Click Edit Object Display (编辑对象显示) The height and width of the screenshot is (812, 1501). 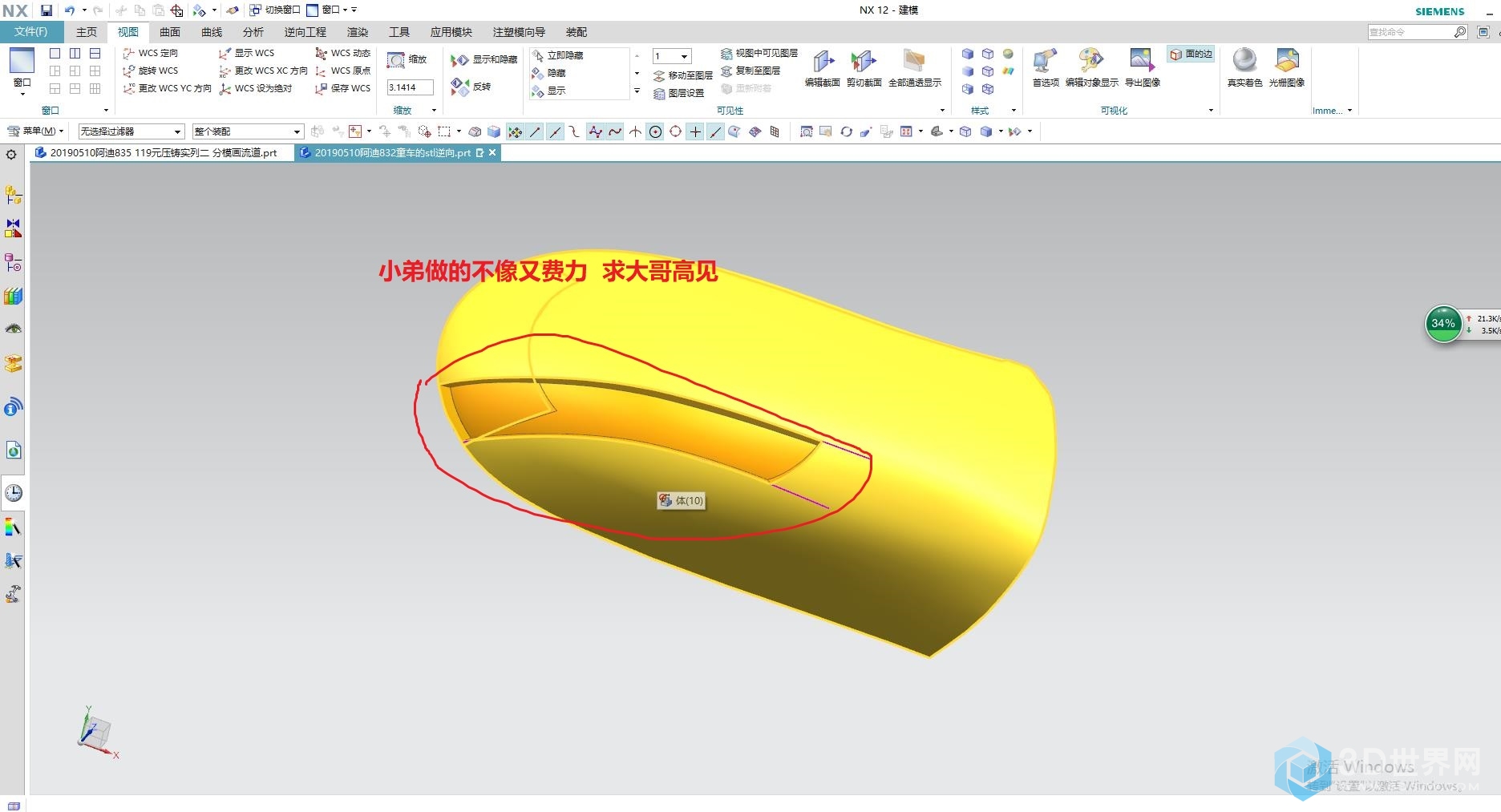[x=1091, y=67]
